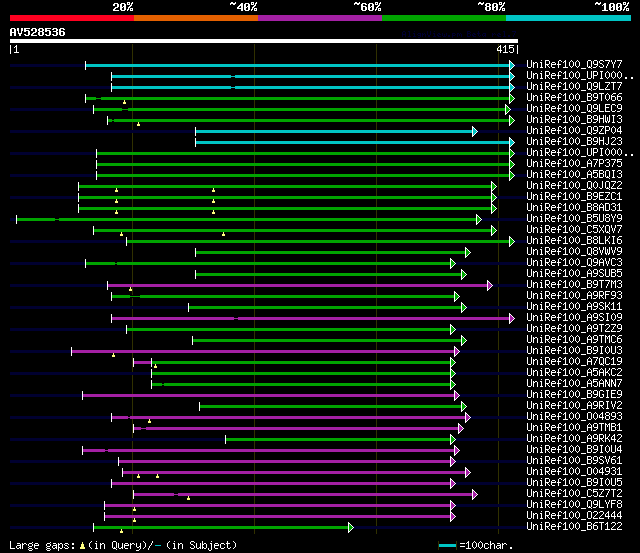Select the UniRef100_B9I0U4 label

(574, 450)
